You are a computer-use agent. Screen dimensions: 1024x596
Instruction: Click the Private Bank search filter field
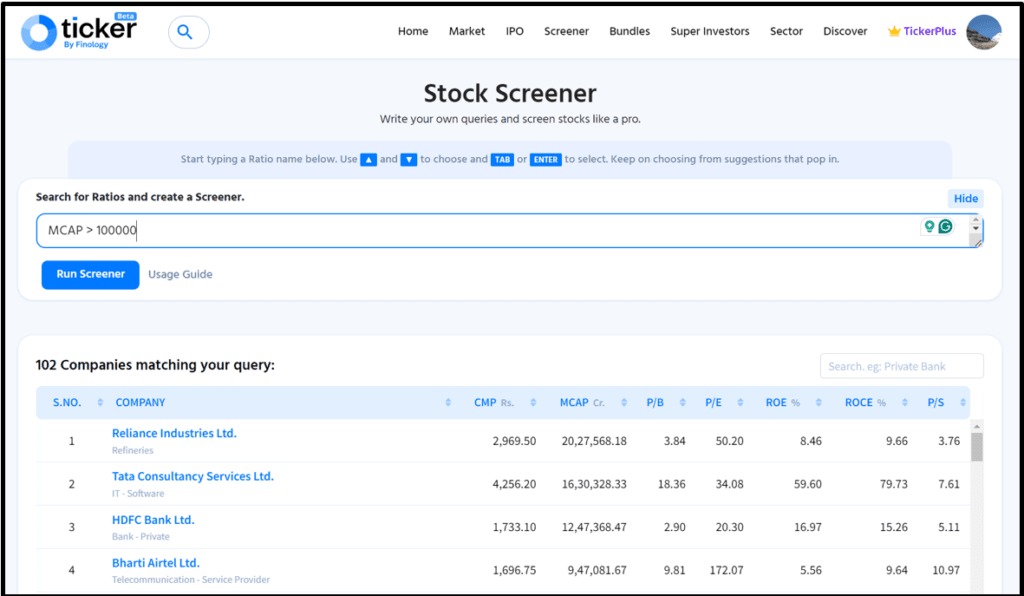(900, 365)
